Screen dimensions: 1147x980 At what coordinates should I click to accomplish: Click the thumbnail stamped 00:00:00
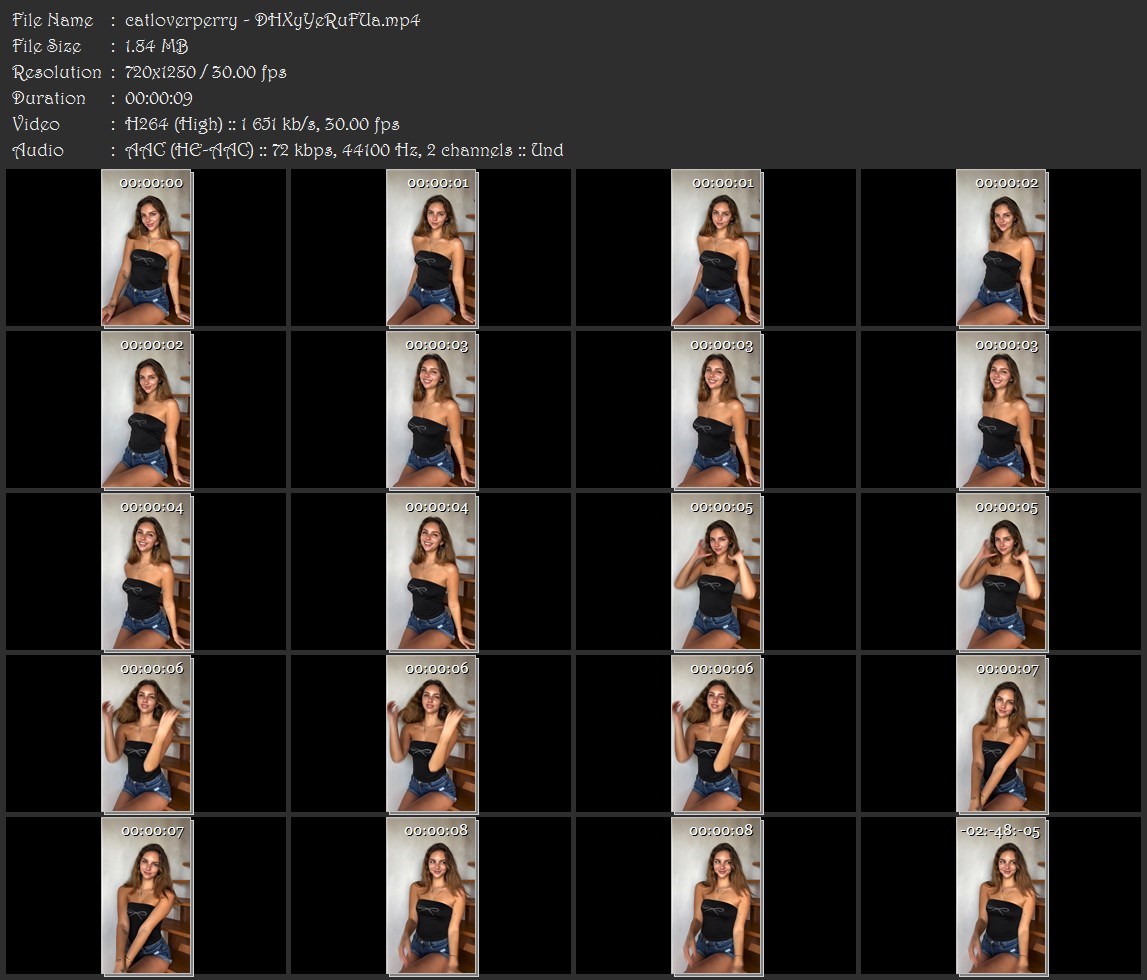point(146,247)
